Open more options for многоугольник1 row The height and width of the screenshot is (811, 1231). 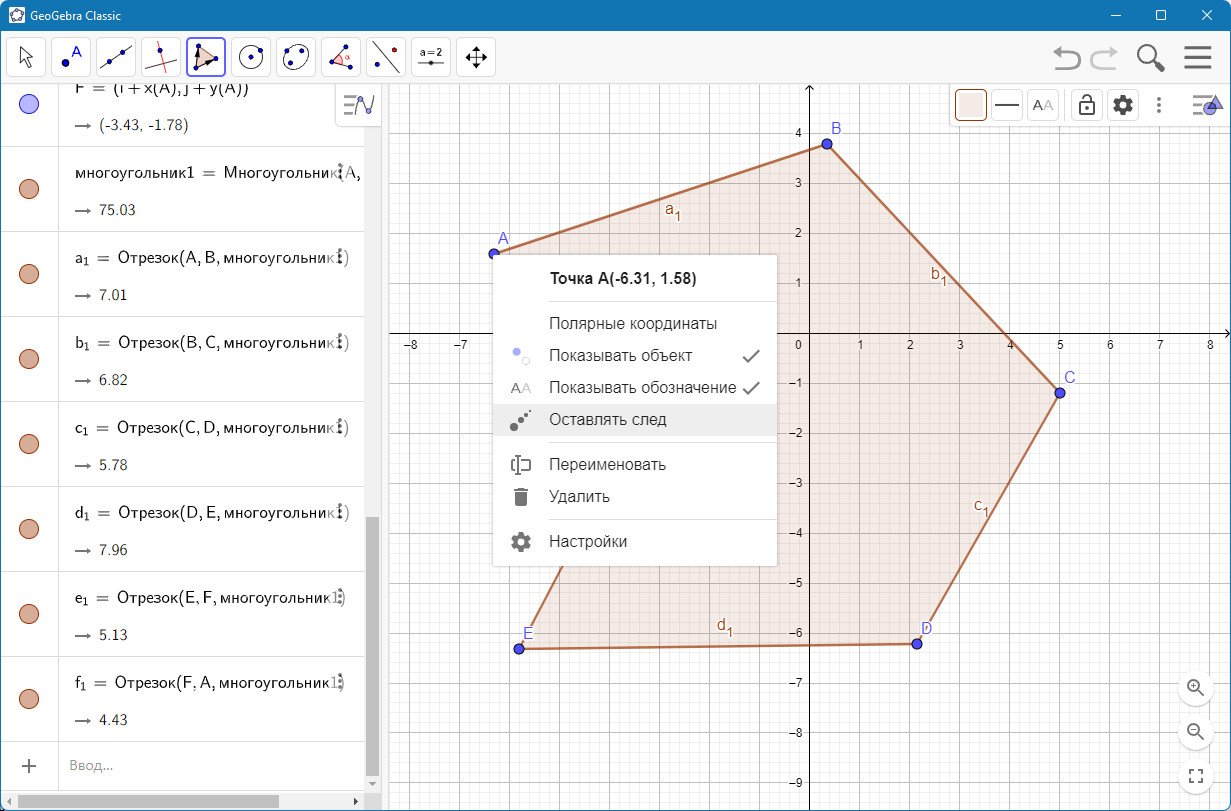341,172
